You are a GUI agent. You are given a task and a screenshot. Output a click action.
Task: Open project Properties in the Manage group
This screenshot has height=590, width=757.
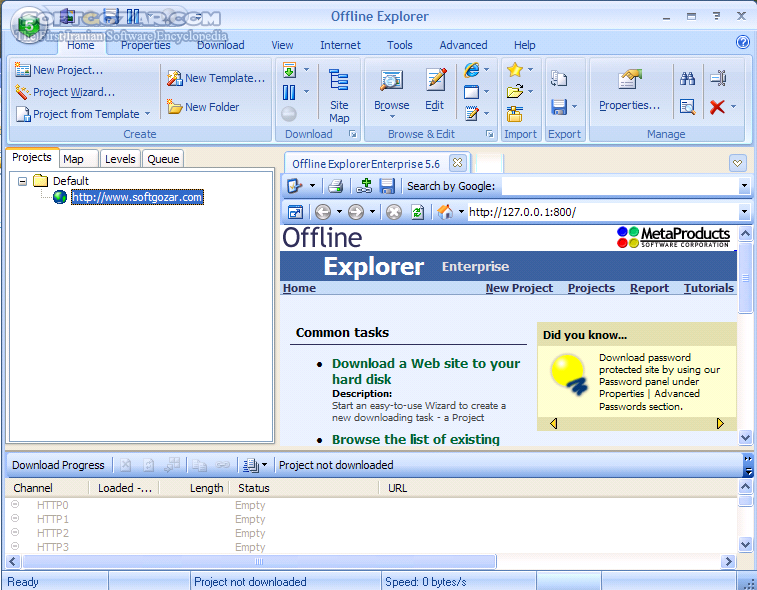(x=629, y=90)
